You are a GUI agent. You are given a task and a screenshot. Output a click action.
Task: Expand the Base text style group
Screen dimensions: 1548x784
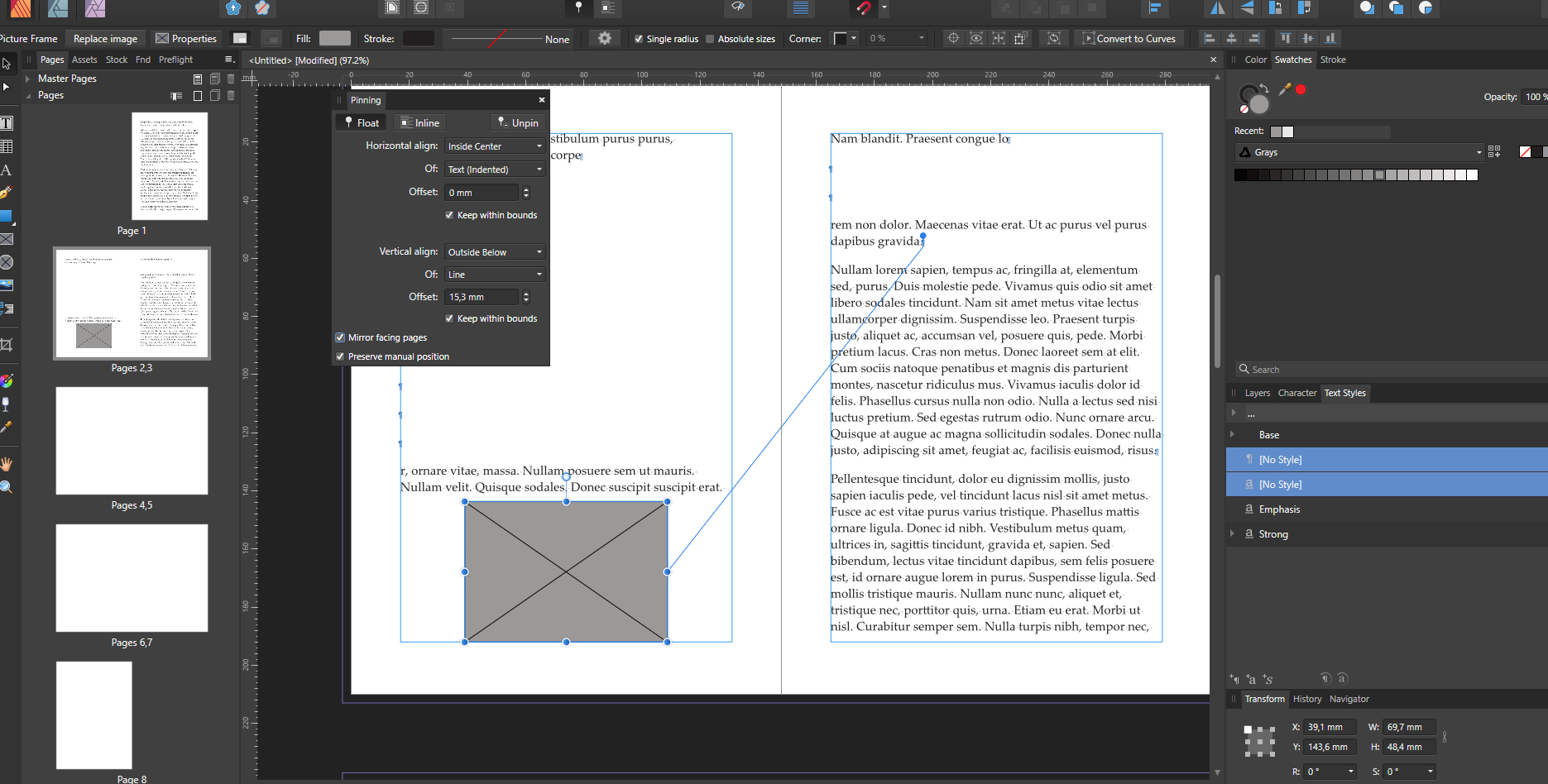1233,434
